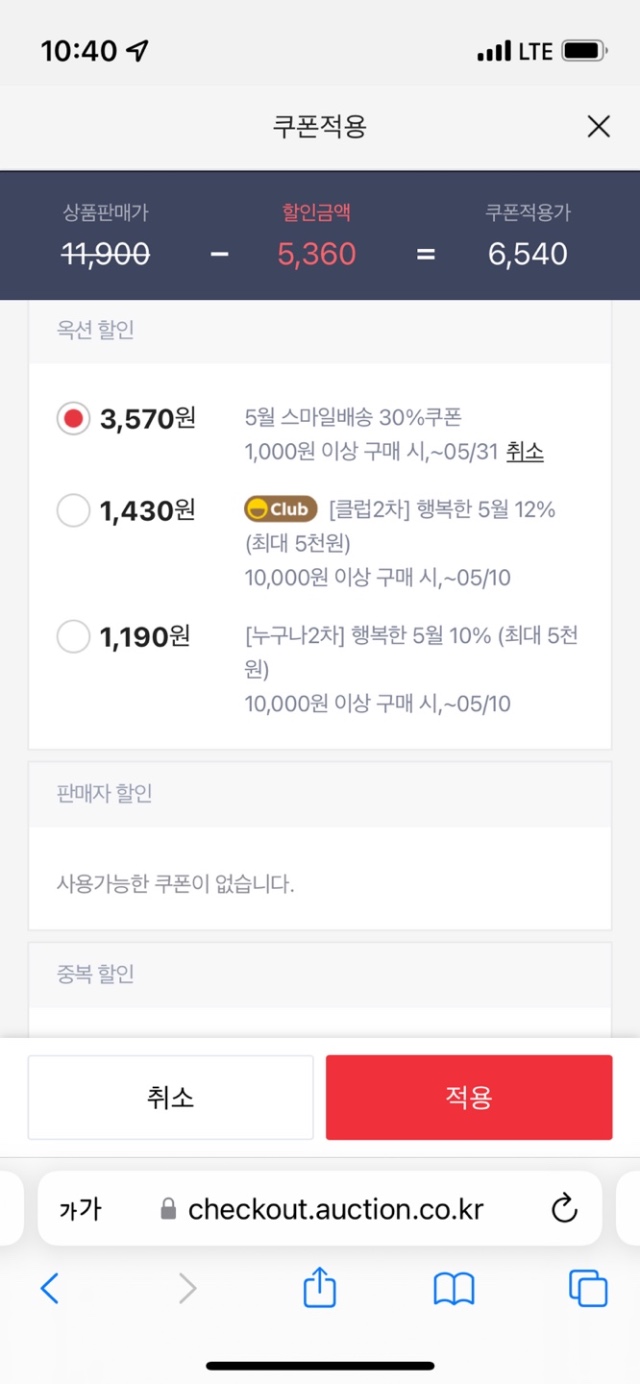Open Safari bookmarks book icon
Image resolution: width=640 pixels, height=1384 pixels.
click(454, 1289)
